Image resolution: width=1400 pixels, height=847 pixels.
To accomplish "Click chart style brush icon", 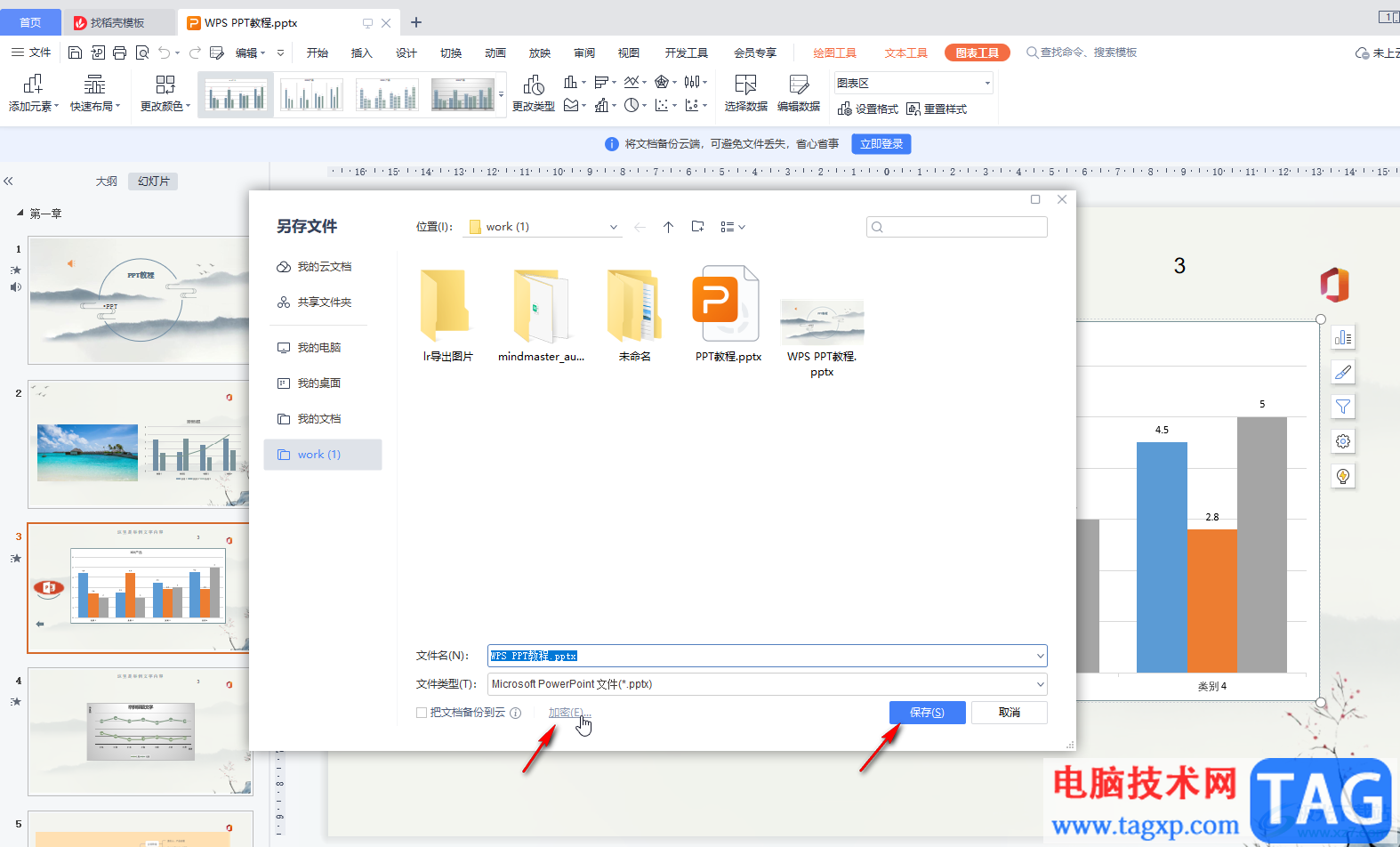I will click(x=1343, y=372).
